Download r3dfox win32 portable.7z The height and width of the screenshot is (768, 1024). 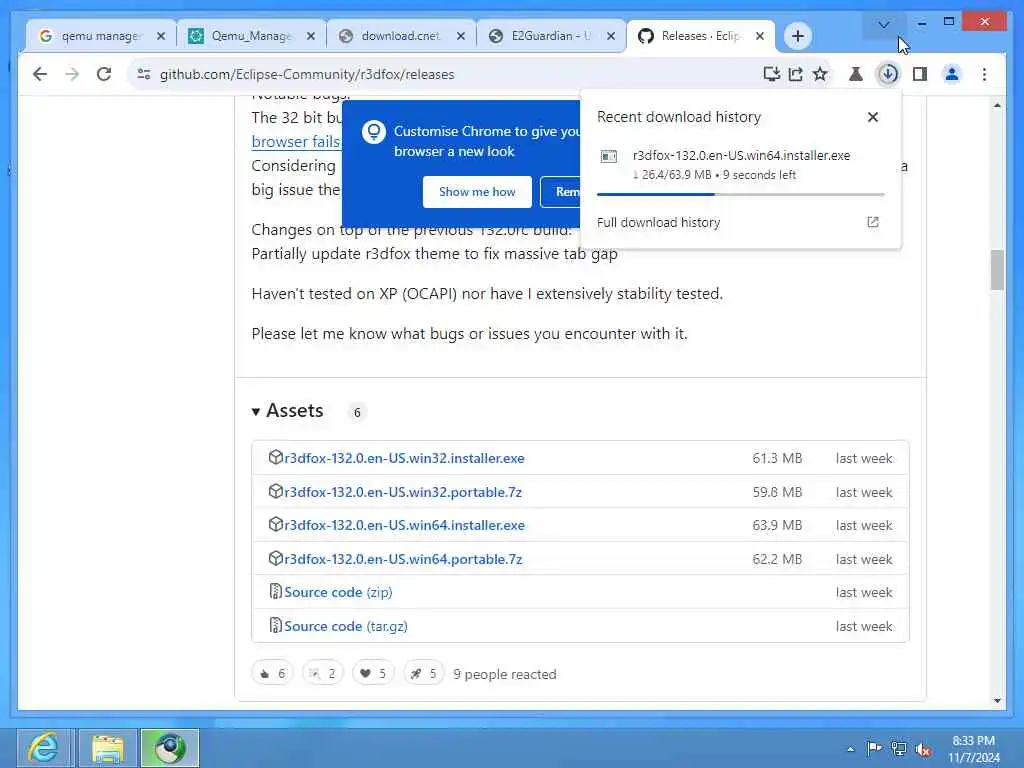(403, 492)
